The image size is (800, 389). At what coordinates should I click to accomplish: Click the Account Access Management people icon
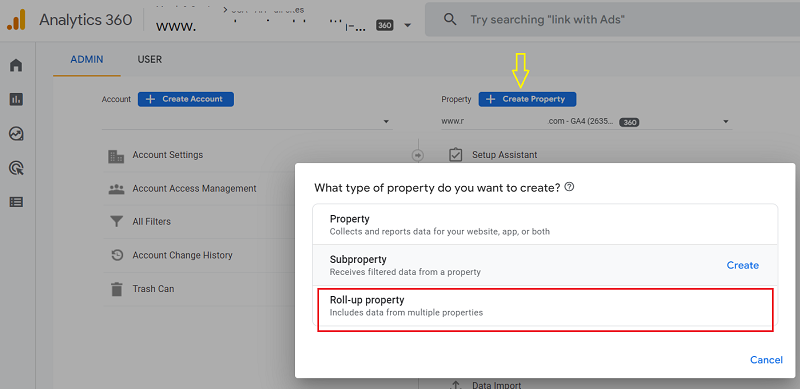tap(116, 189)
